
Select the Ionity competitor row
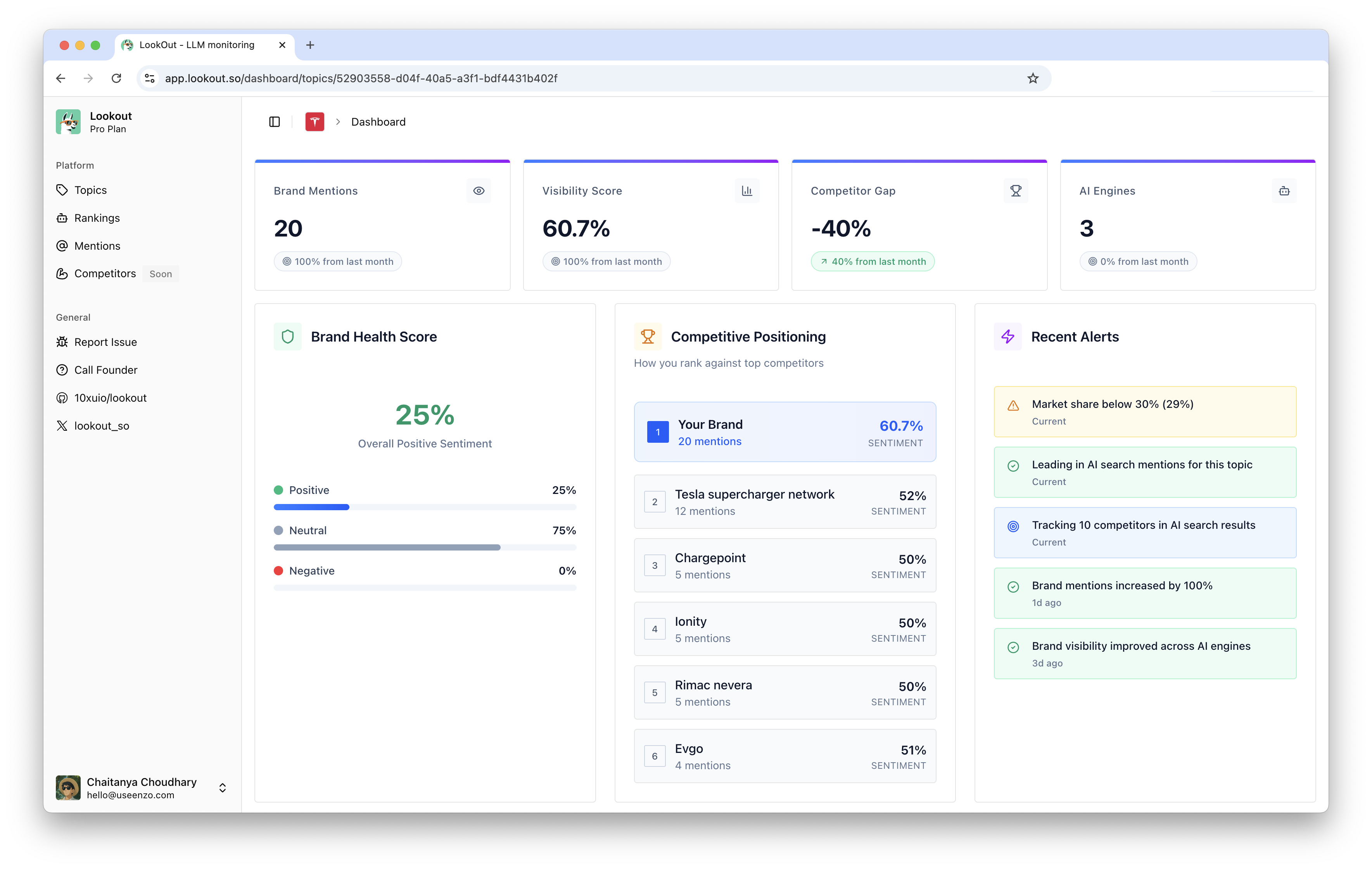tap(784, 629)
